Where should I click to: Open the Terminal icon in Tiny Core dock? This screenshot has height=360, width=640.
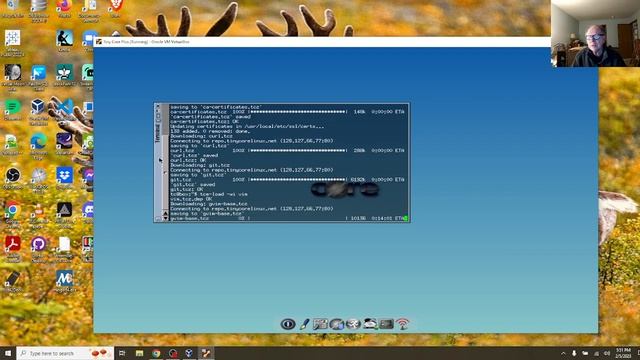click(386, 324)
